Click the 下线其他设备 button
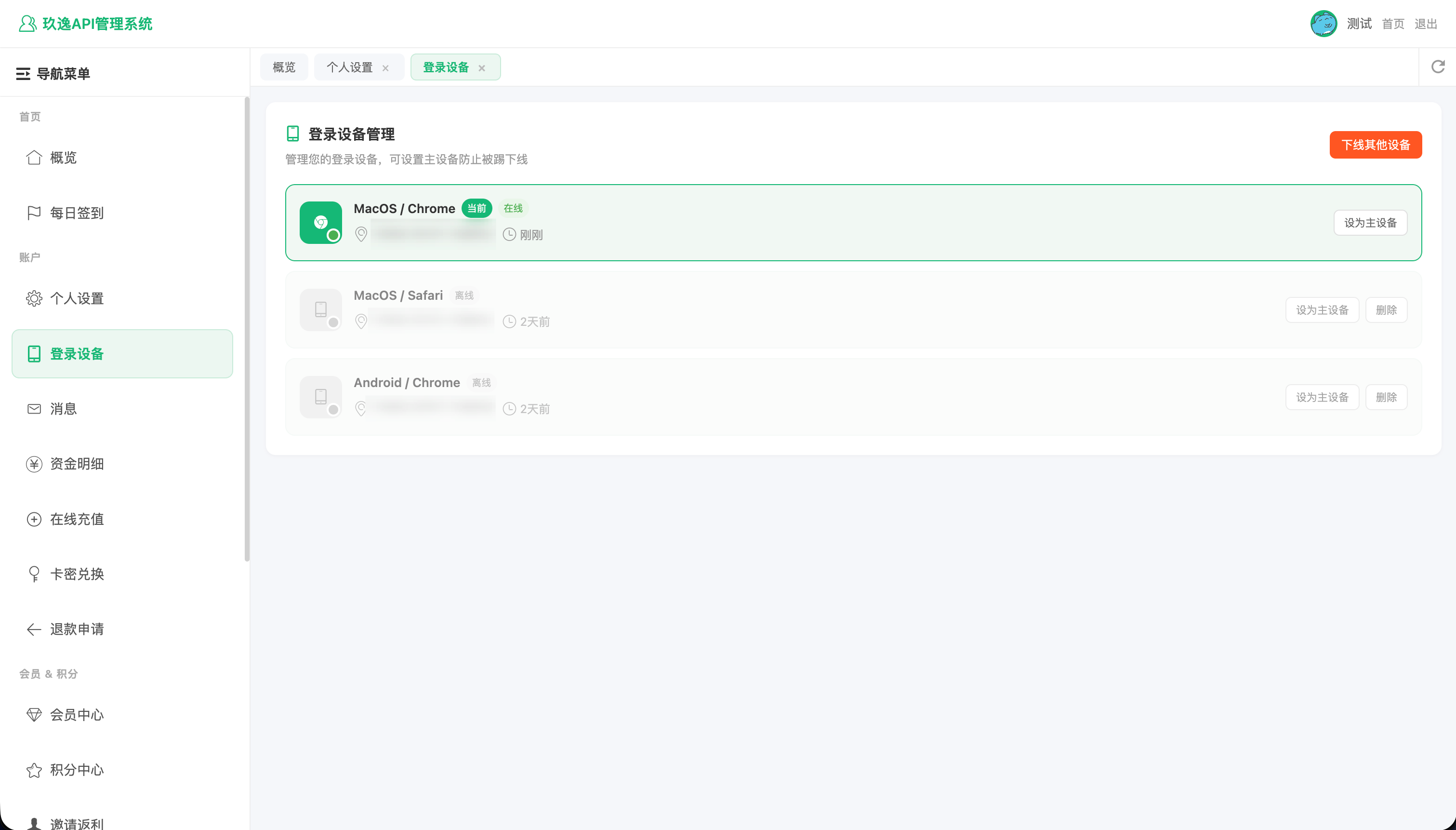This screenshot has height=830, width=1456. [1376, 145]
